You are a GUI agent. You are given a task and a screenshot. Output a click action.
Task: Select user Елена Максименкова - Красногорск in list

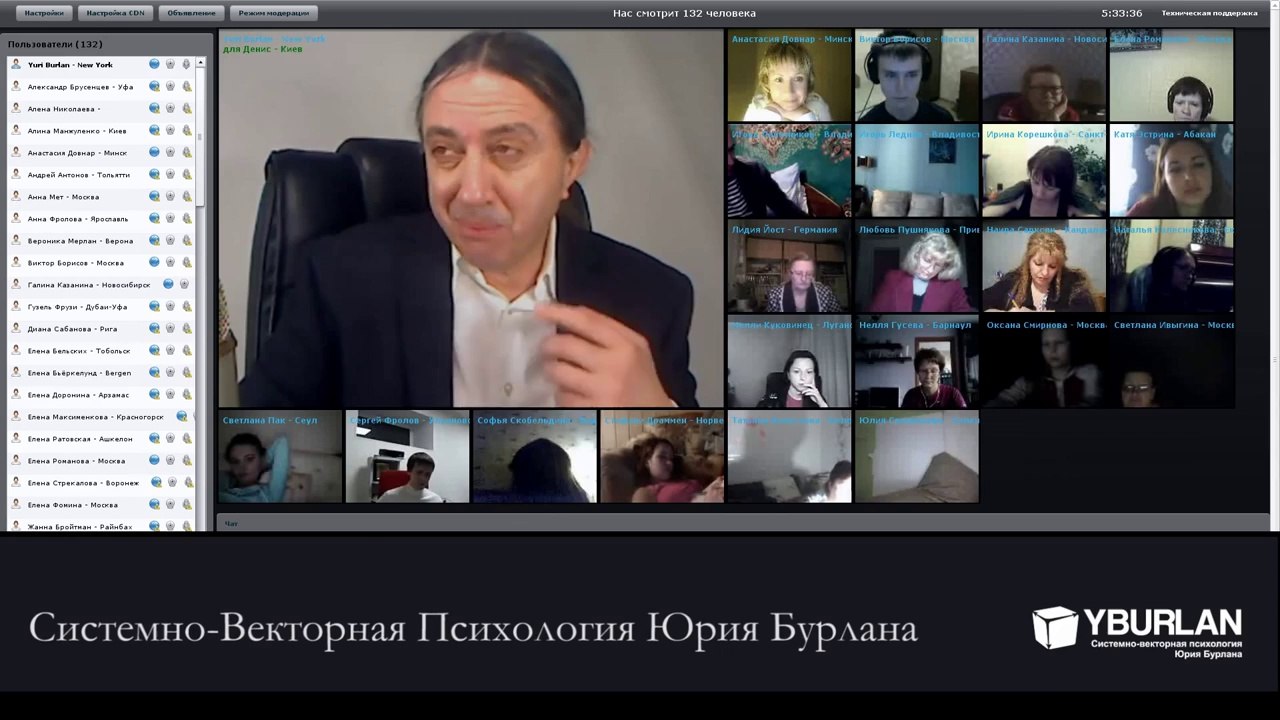pos(100,416)
